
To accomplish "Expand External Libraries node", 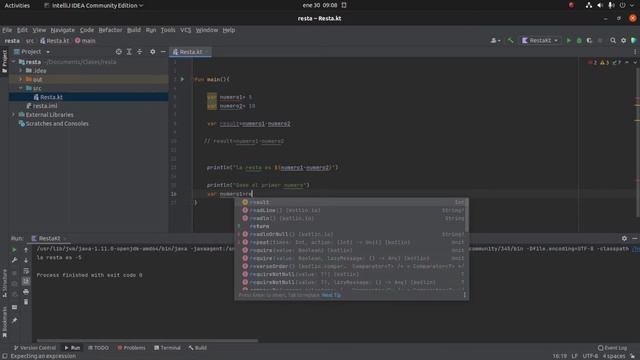I will (14, 115).
